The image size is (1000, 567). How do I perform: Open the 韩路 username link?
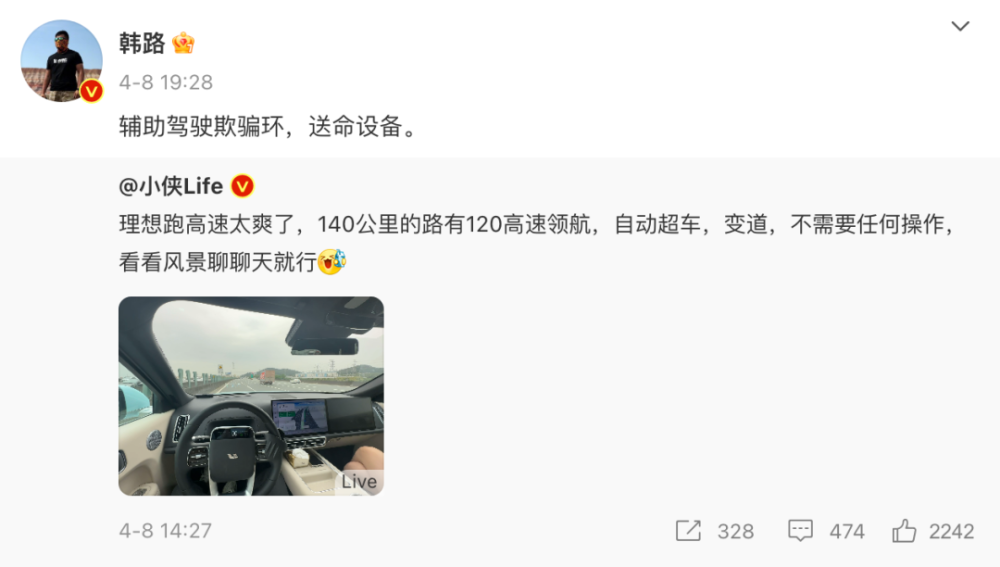pos(142,43)
